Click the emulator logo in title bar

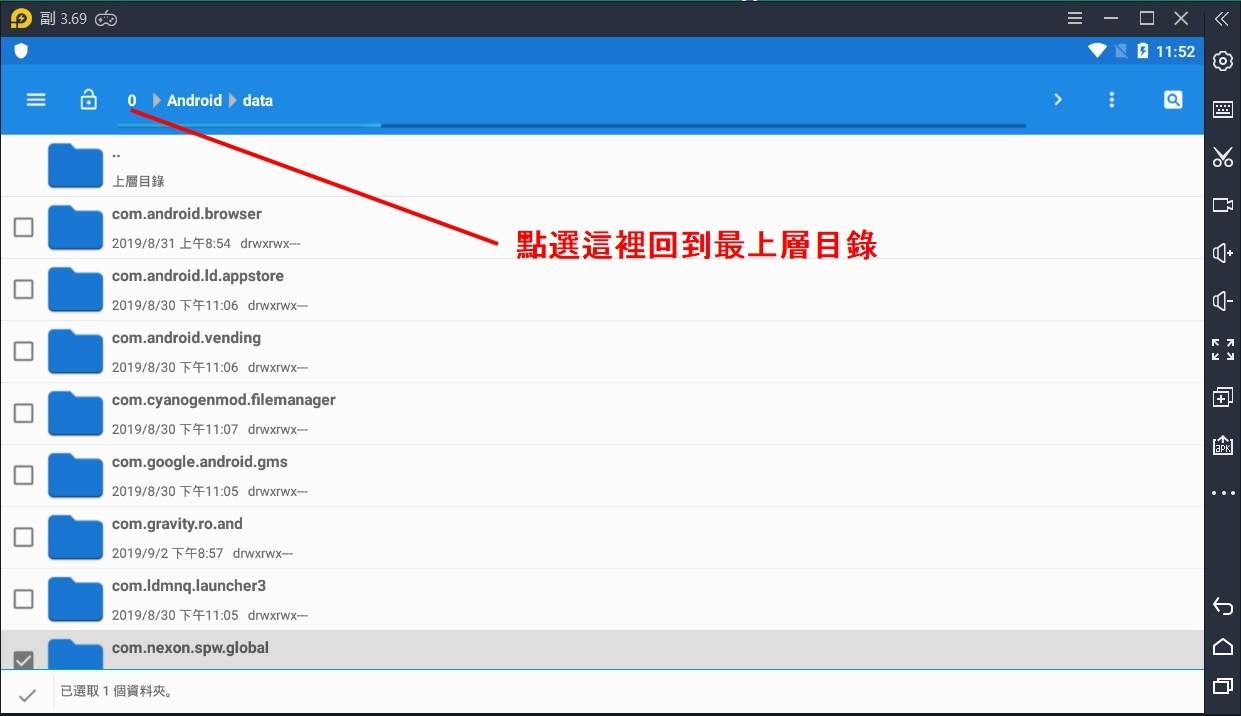click(21, 19)
